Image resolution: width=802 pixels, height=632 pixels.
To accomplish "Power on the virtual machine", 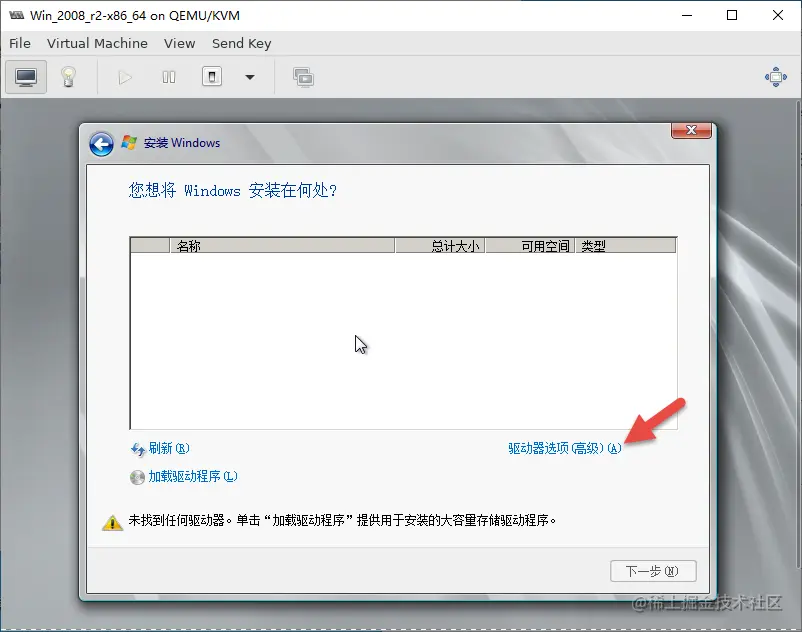I will [125, 78].
